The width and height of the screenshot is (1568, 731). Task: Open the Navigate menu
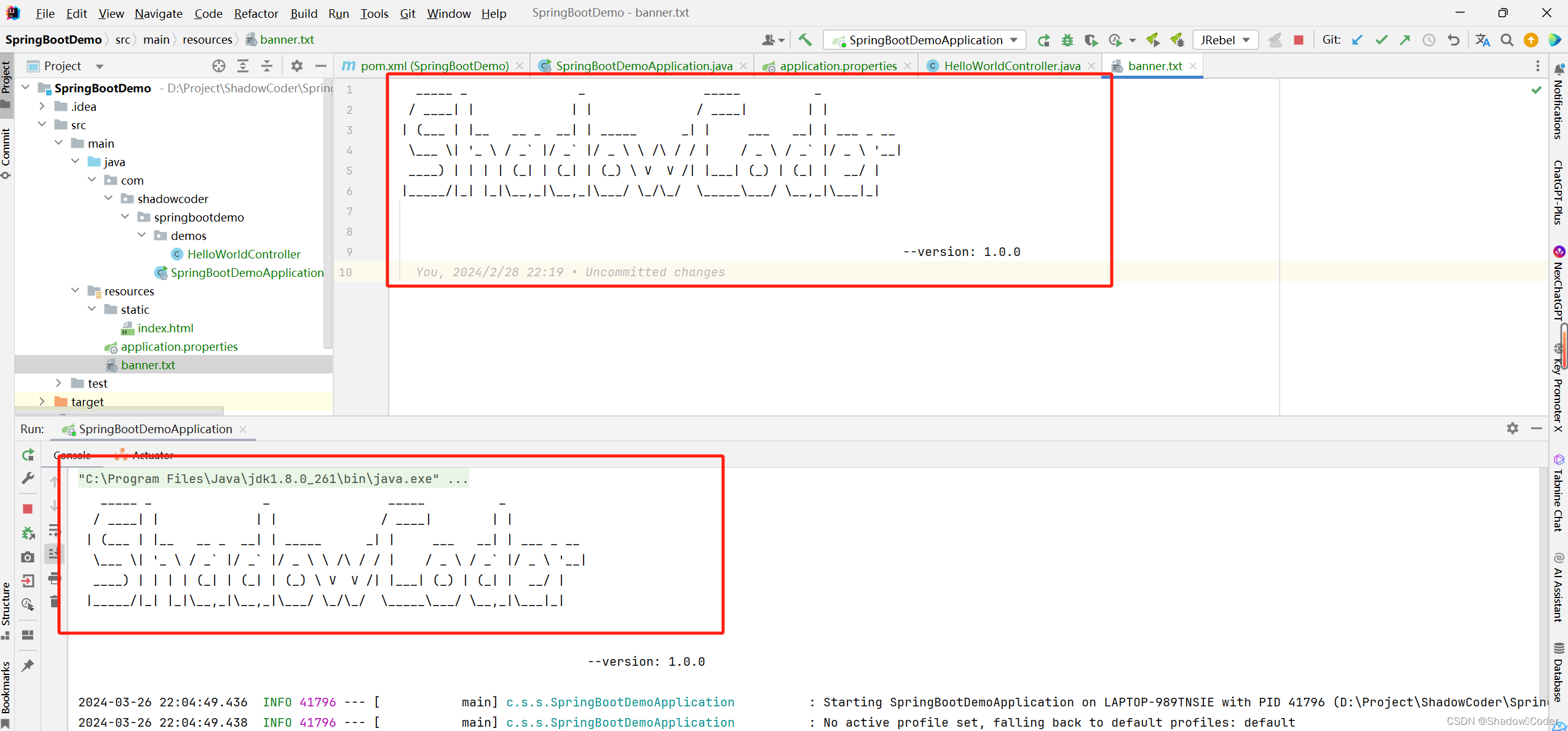click(159, 13)
